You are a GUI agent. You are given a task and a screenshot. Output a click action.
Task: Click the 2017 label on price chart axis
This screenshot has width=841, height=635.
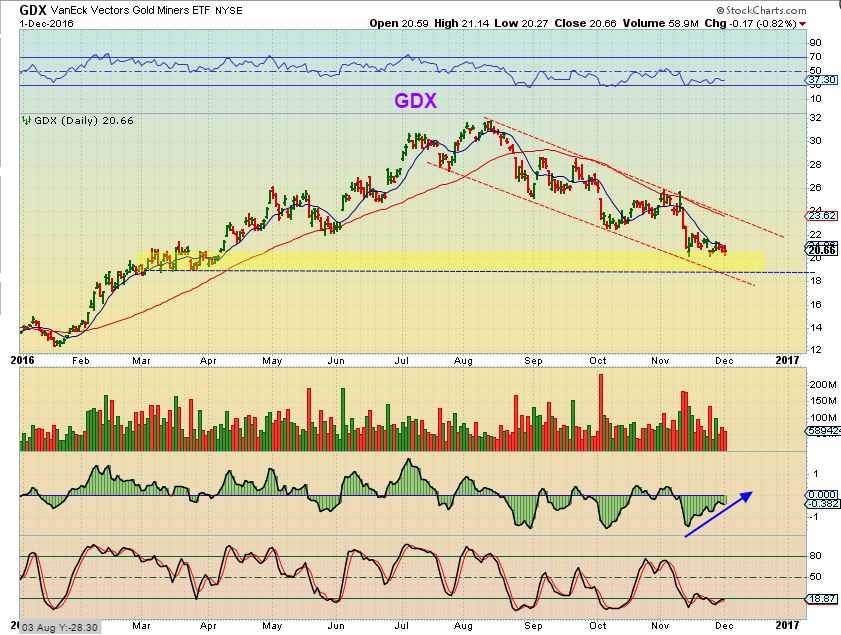(x=787, y=360)
